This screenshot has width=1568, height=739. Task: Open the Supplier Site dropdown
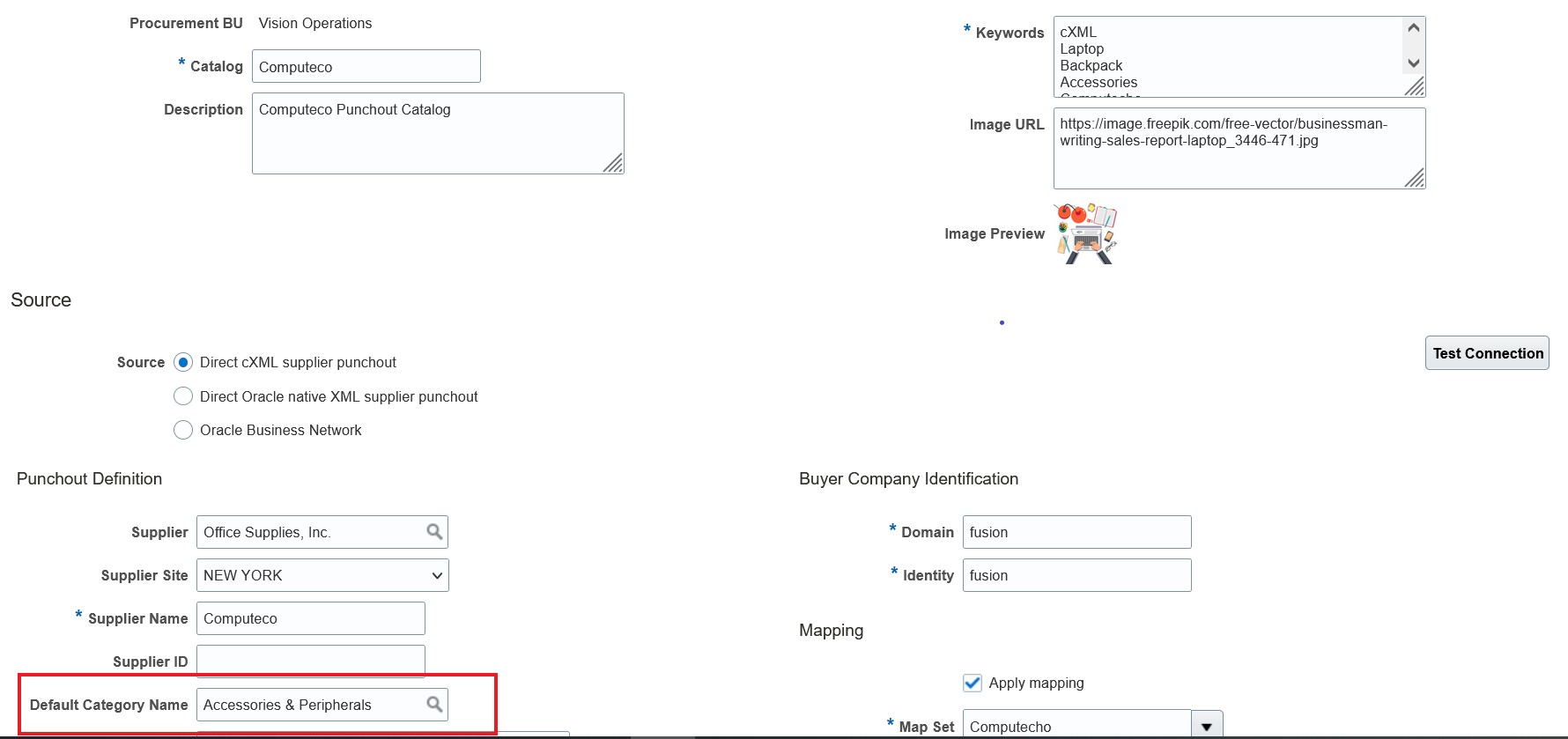[322, 575]
